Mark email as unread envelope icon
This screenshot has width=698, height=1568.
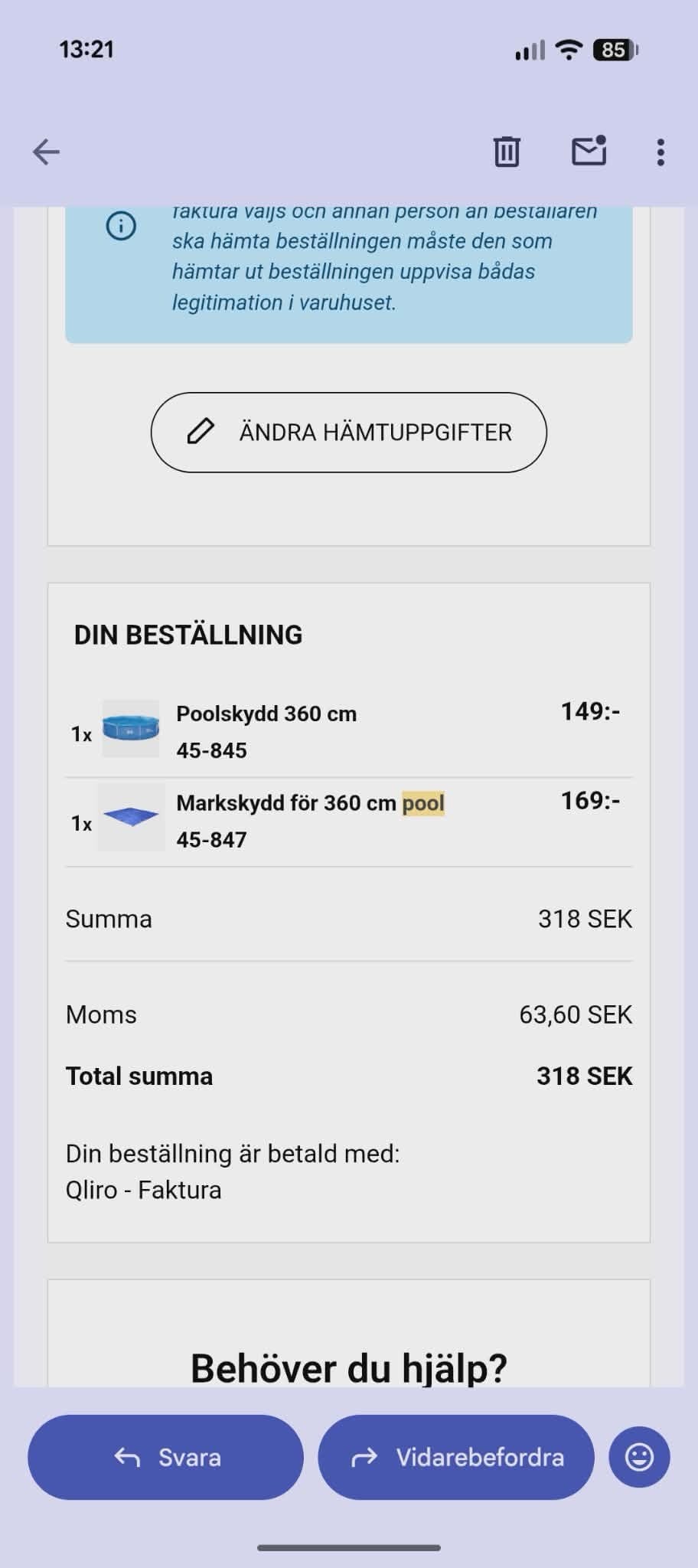click(x=589, y=151)
